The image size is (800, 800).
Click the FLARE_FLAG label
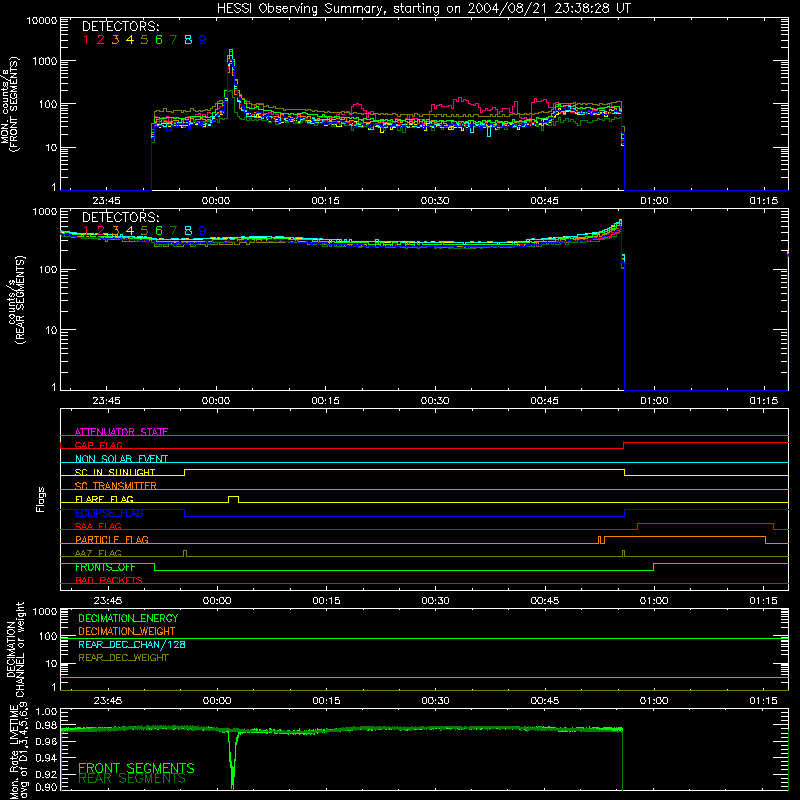tap(104, 499)
